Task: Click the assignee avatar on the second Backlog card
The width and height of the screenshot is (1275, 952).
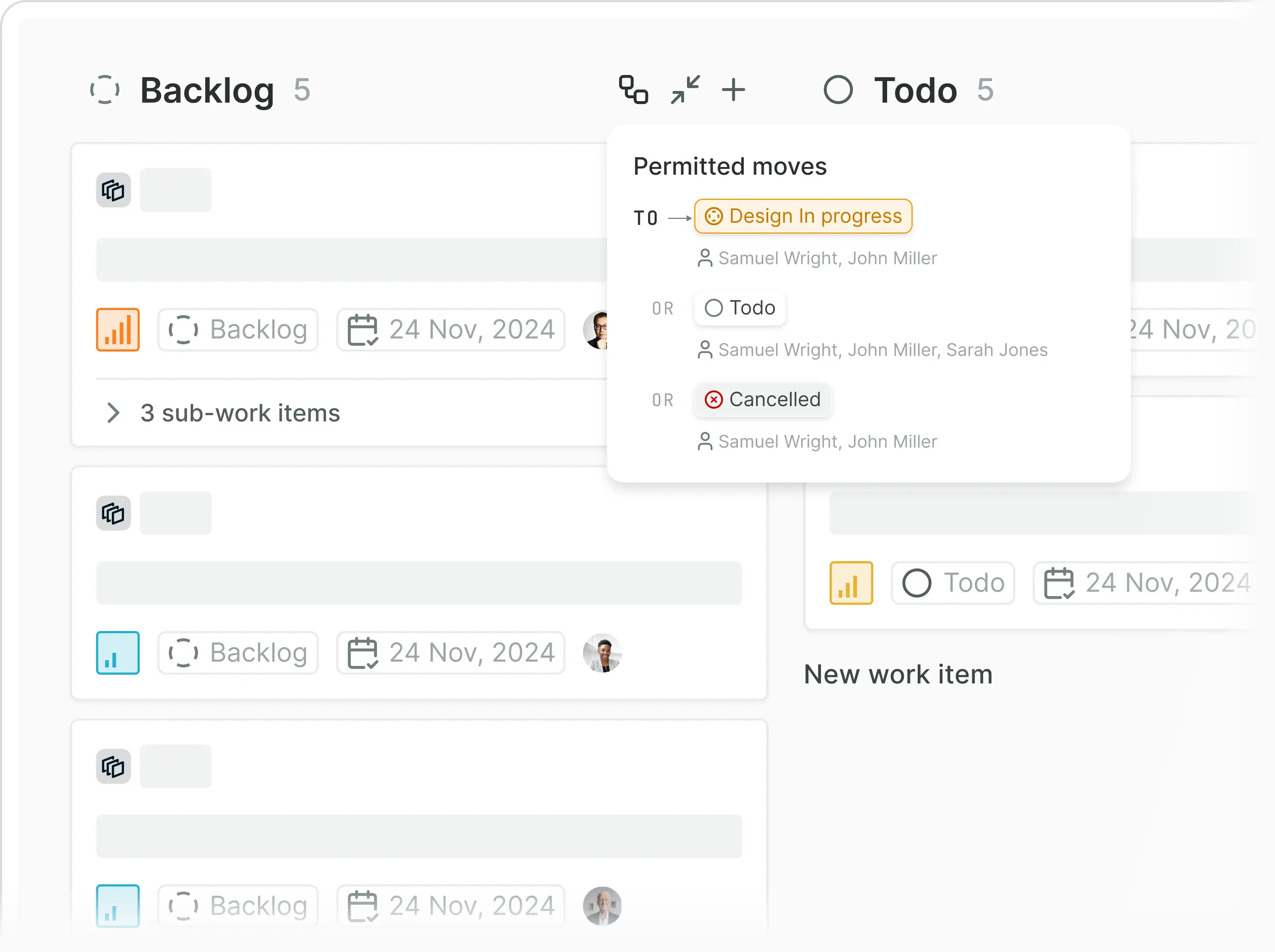Action: coord(602,652)
